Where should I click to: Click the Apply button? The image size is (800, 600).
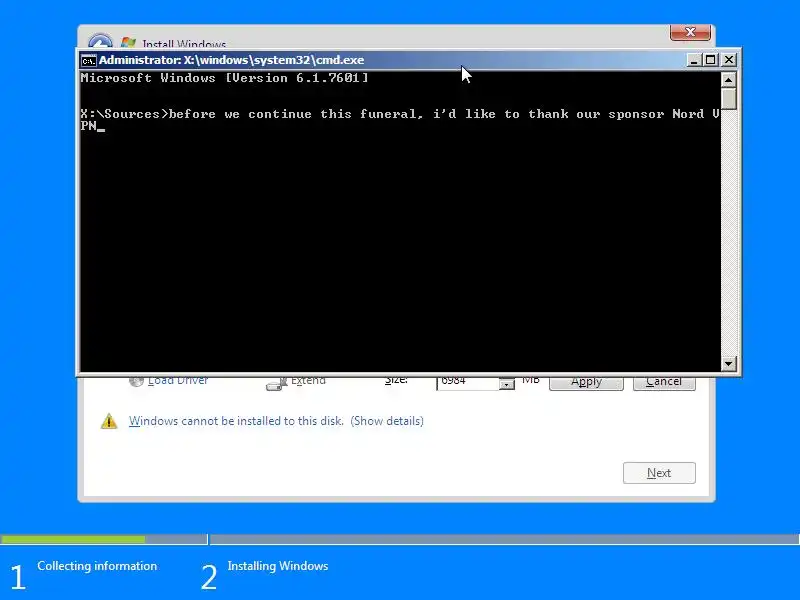point(586,382)
